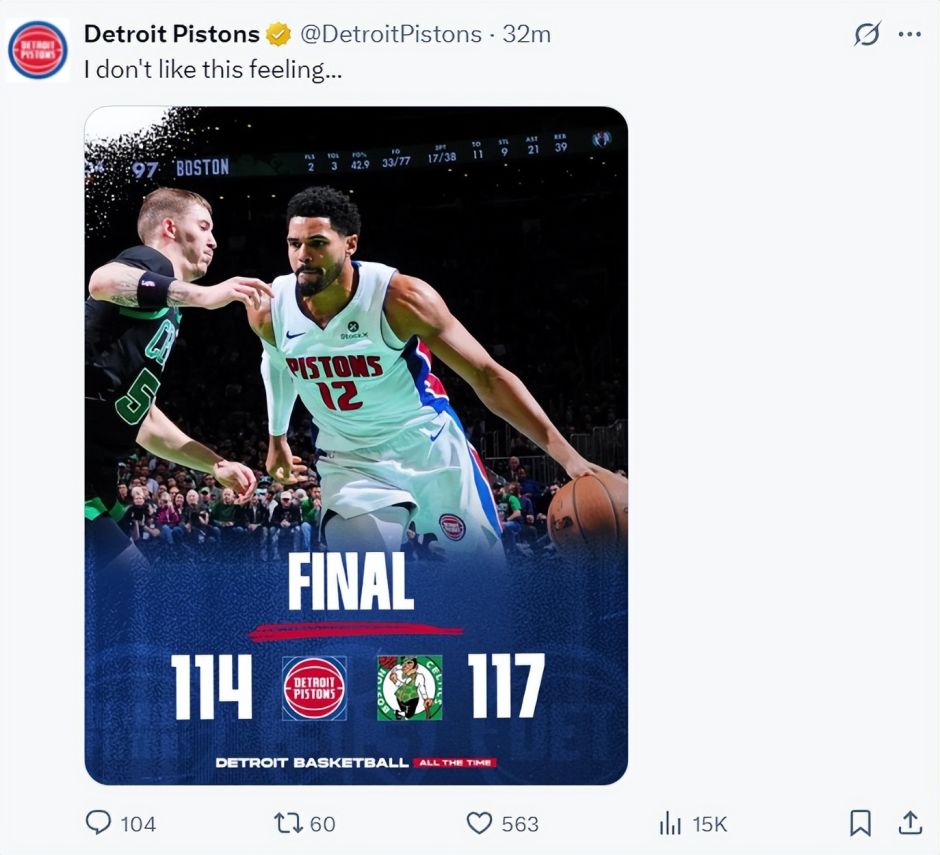Click the Detroit Pistons profile avatar
The height and width of the screenshot is (855, 940).
(x=38, y=50)
